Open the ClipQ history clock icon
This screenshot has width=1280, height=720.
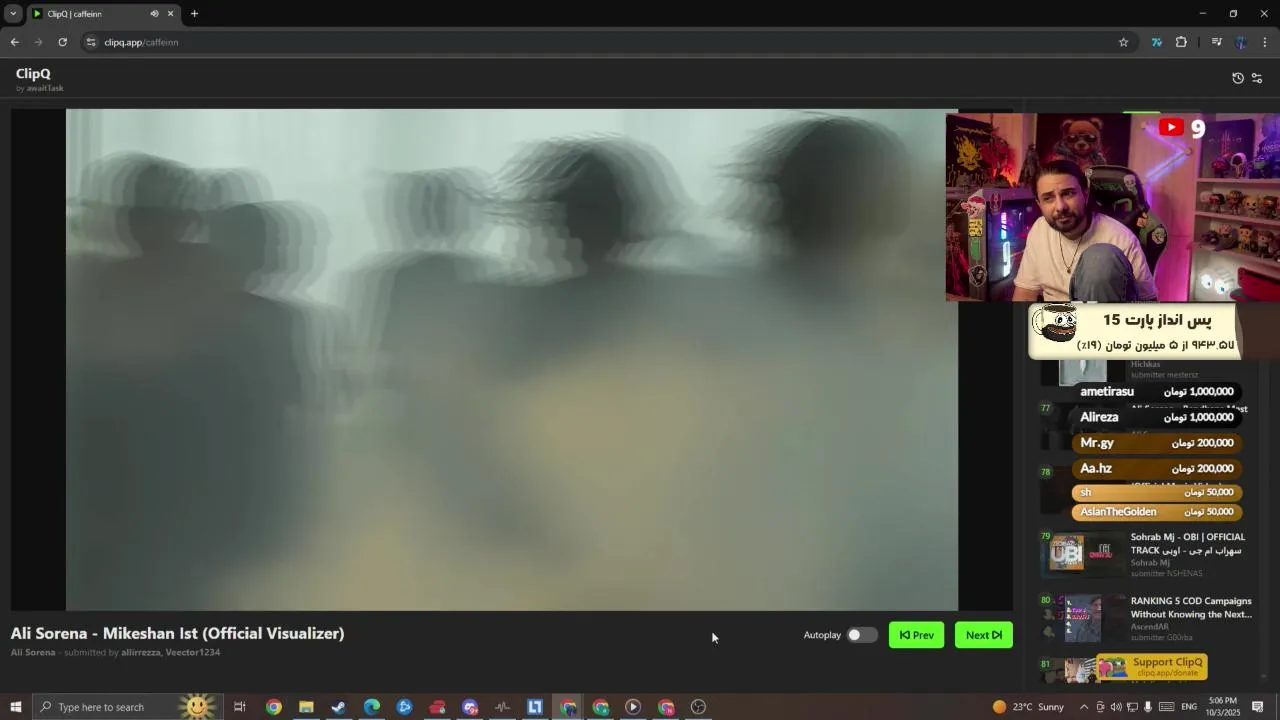(1238, 78)
